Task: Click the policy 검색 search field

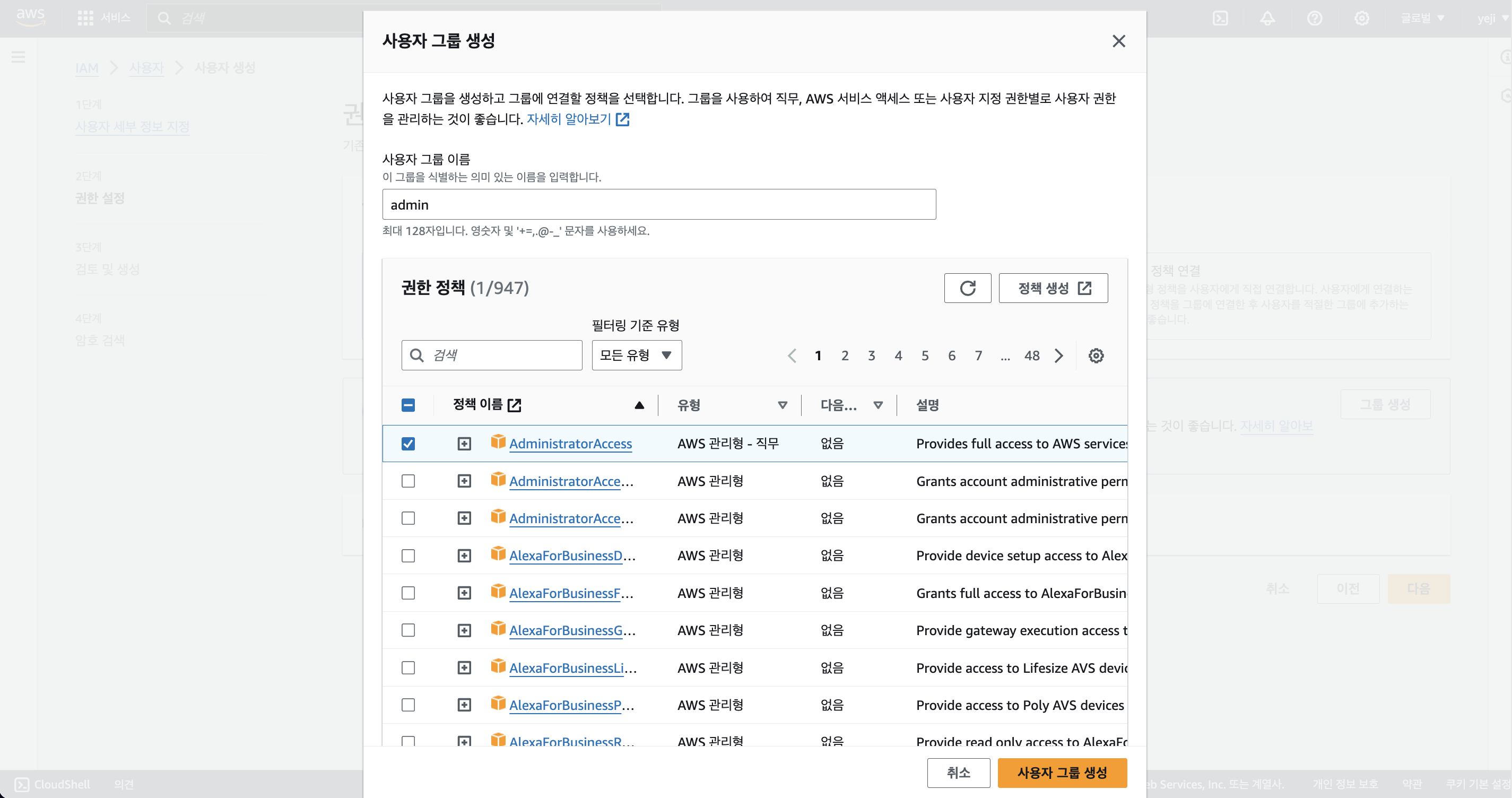Action: click(x=492, y=354)
